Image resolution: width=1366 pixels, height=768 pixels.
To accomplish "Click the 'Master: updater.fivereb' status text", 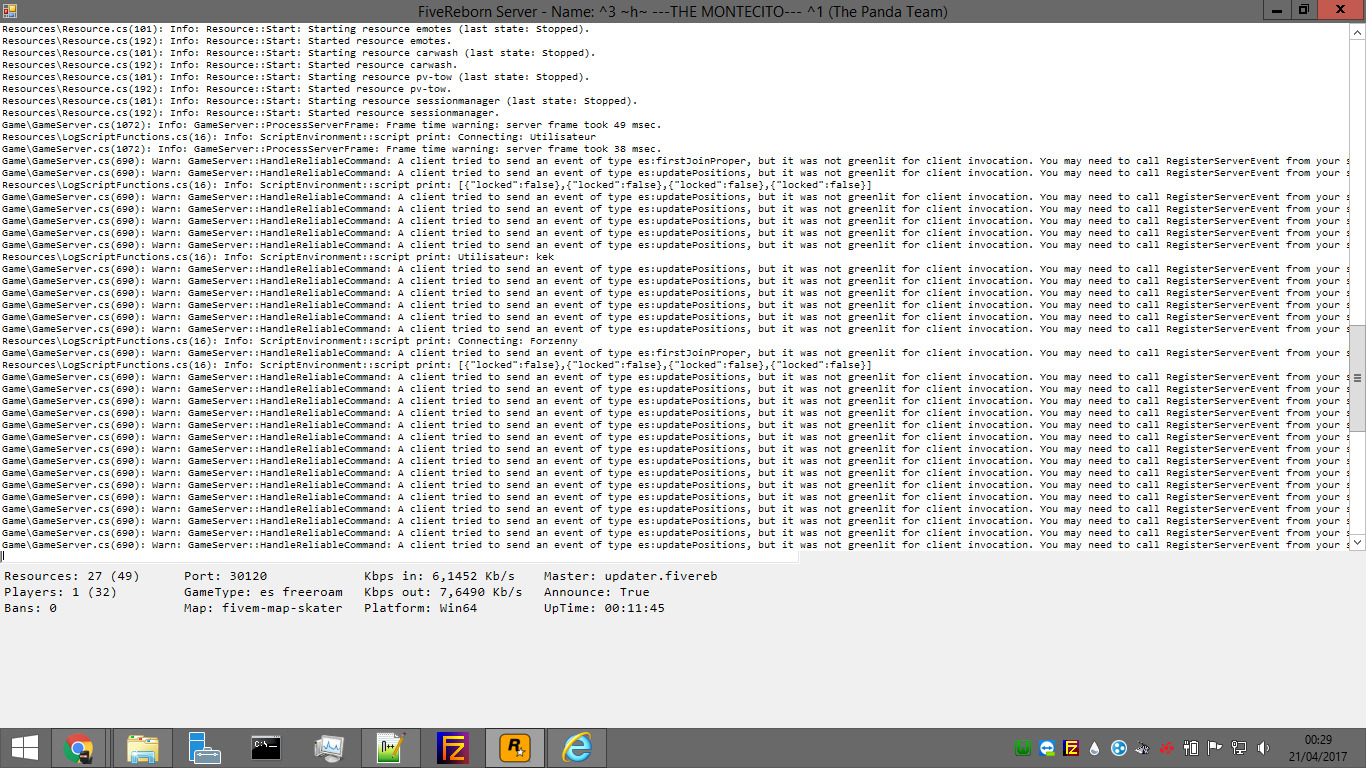I will 631,576.
